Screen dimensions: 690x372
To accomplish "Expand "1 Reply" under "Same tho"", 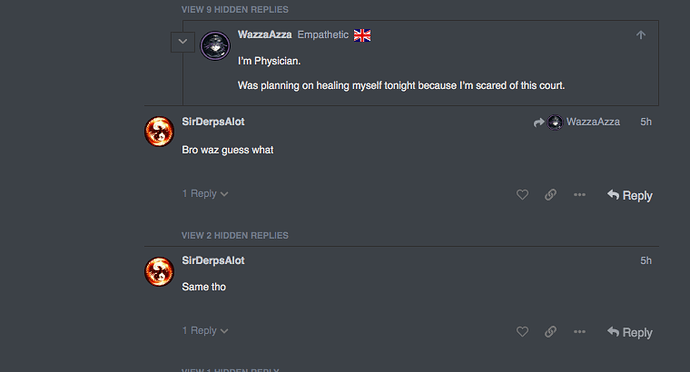I will [205, 331].
